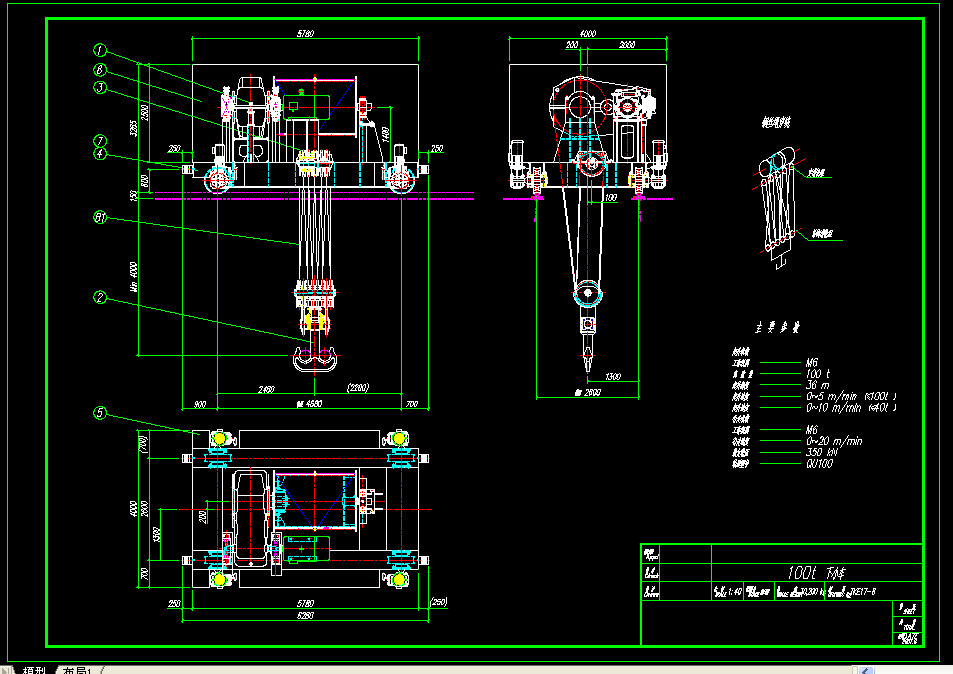Select balloon callout number 8

click(100, 70)
